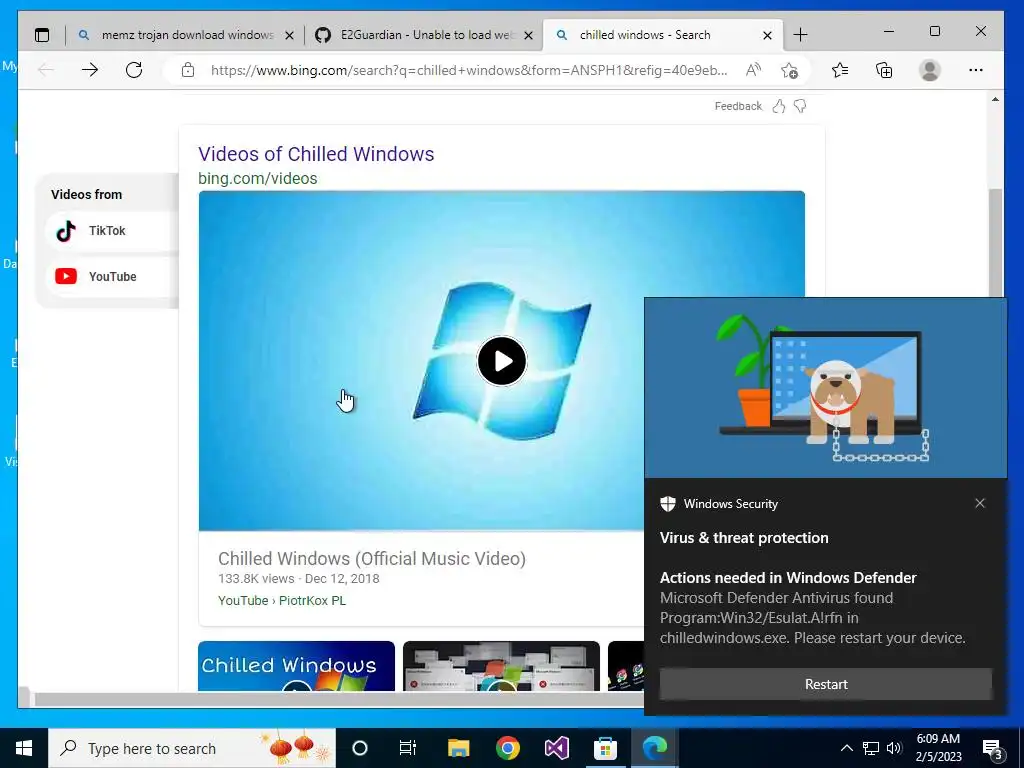Refresh the current page
This screenshot has width=1024, height=768.
point(134,70)
